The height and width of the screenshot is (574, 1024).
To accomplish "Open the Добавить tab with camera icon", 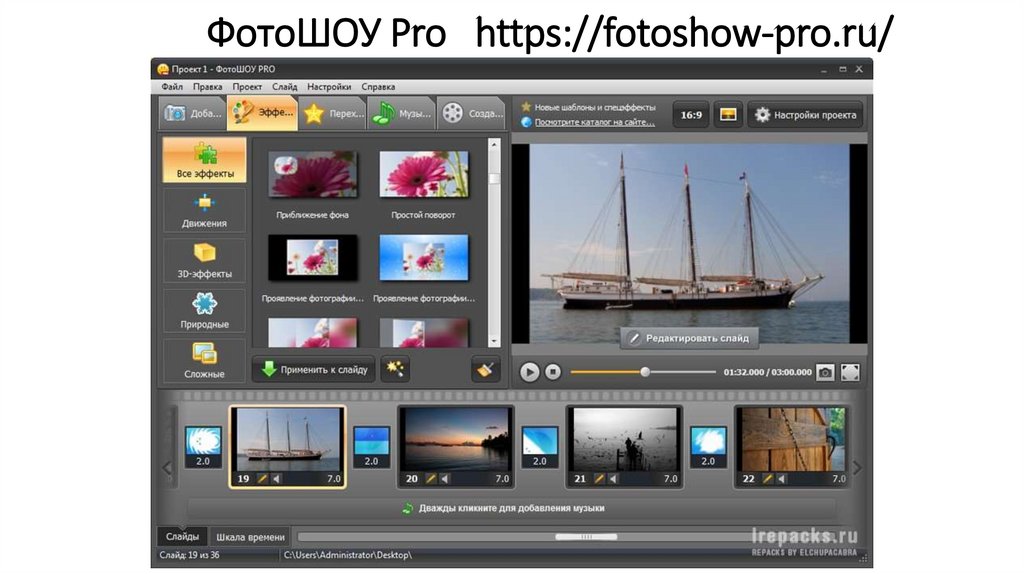I will tap(192, 113).
